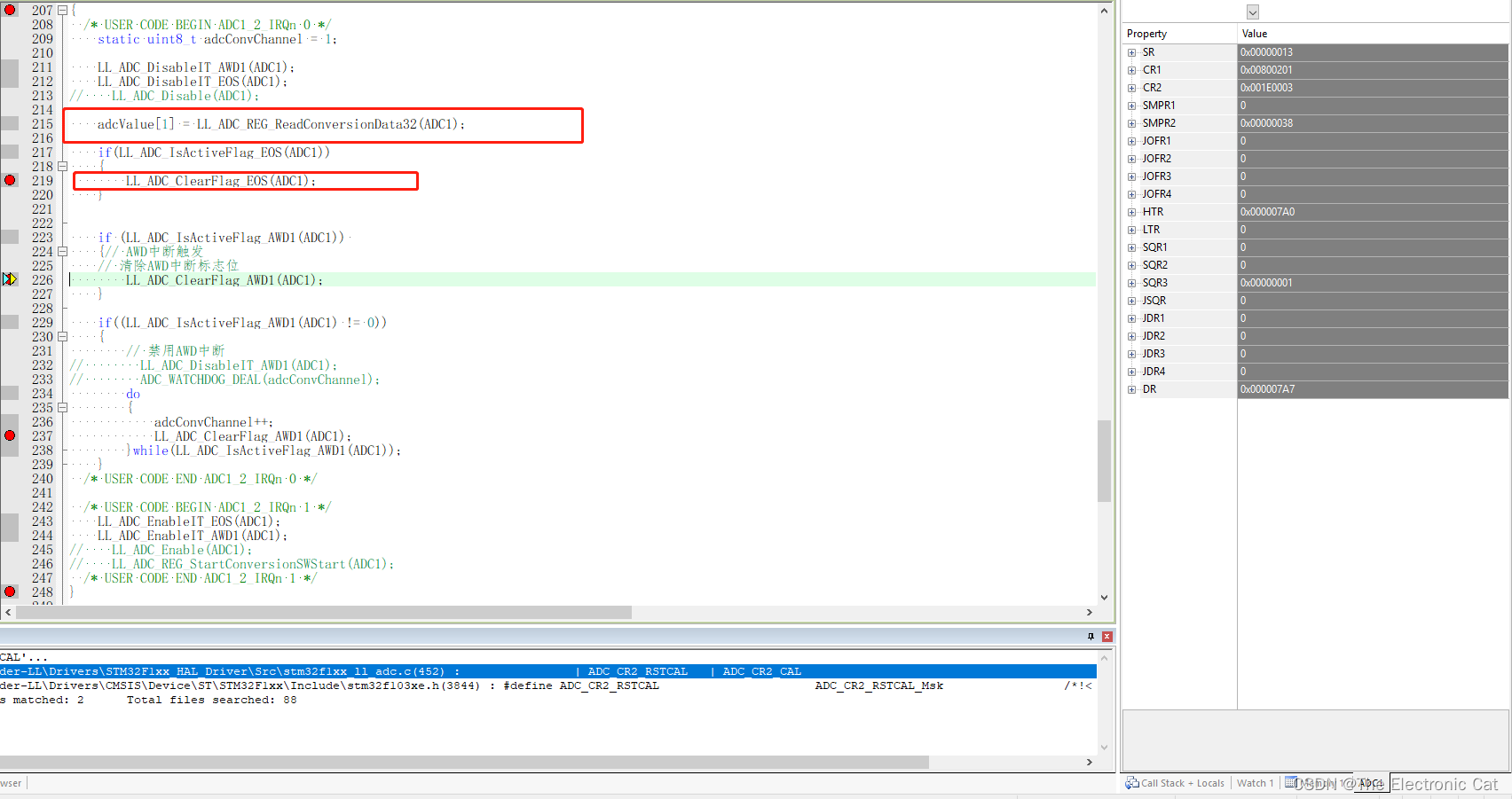The image size is (1512, 799).
Task: Remove the breakpoint at line 248
Action: click(10, 591)
